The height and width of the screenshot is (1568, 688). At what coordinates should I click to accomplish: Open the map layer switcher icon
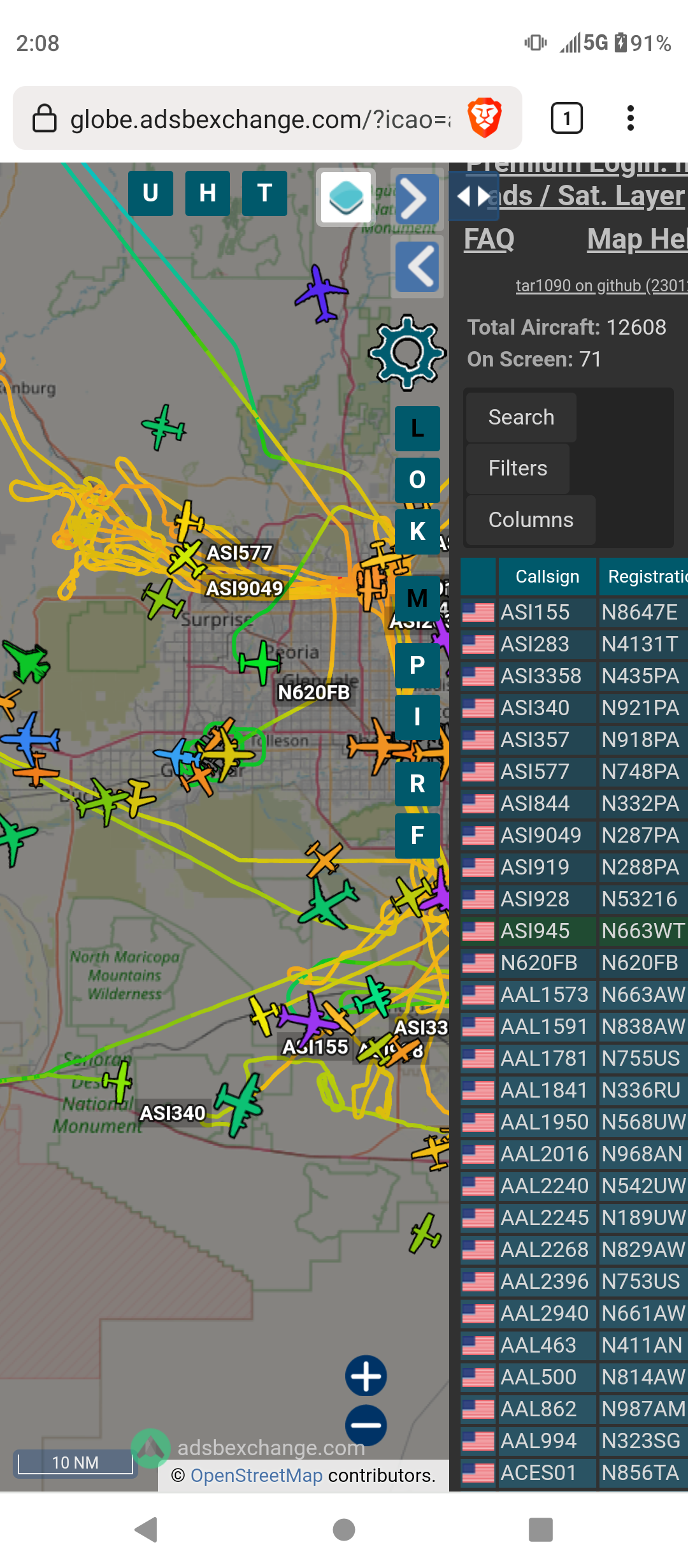tap(346, 198)
